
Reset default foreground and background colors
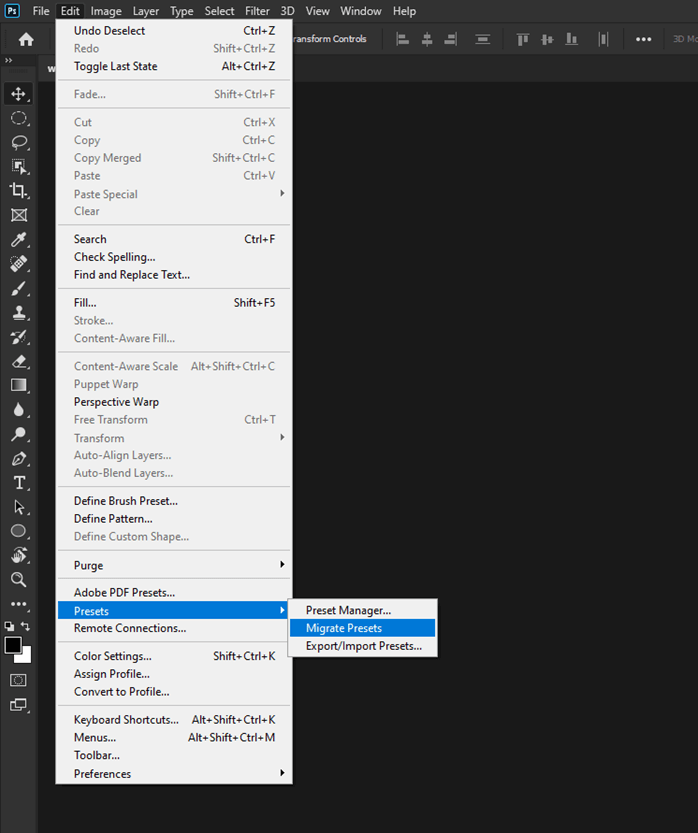click(9, 626)
